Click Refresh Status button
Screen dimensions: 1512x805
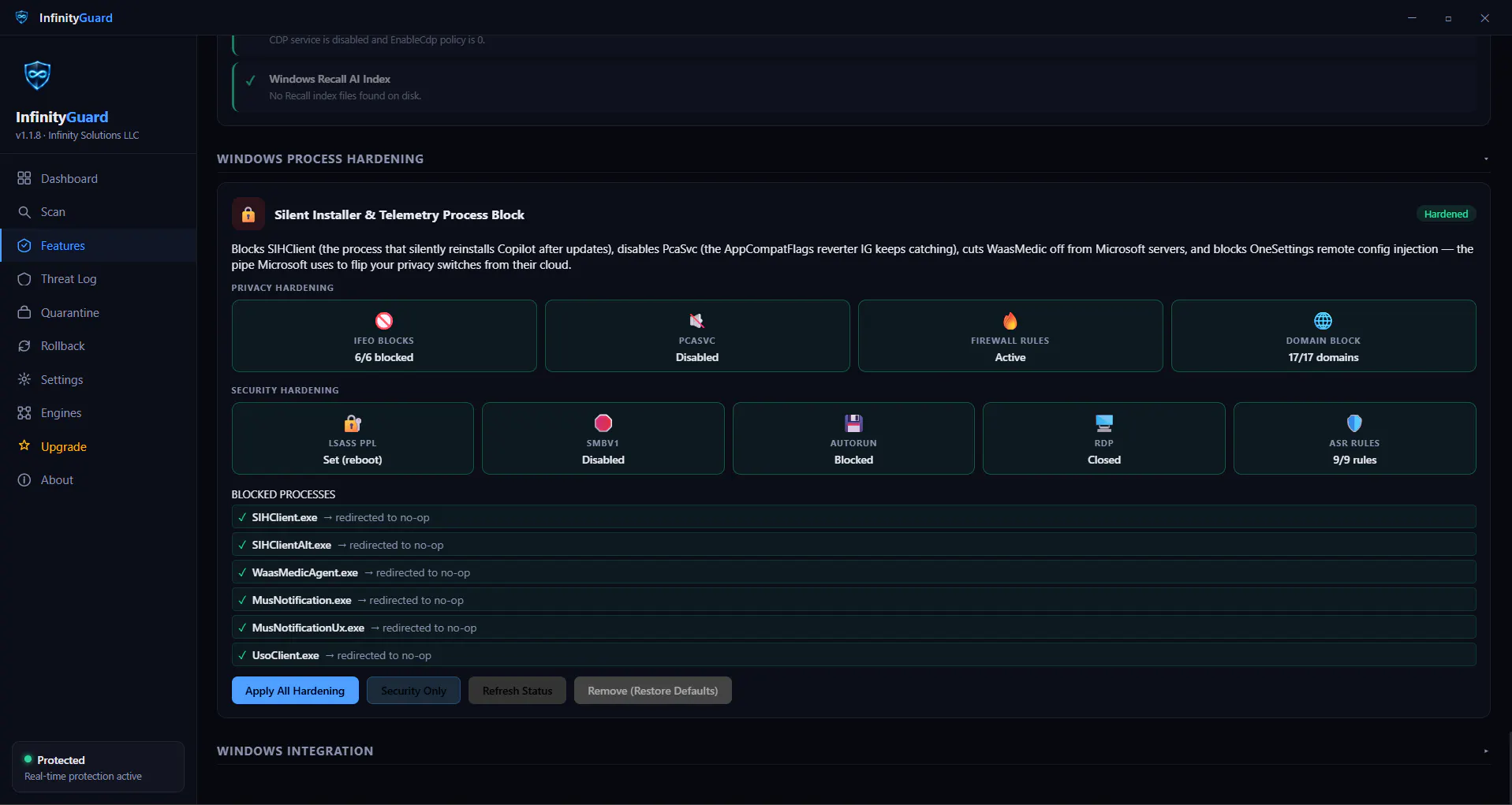pyautogui.click(x=517, y=691)
